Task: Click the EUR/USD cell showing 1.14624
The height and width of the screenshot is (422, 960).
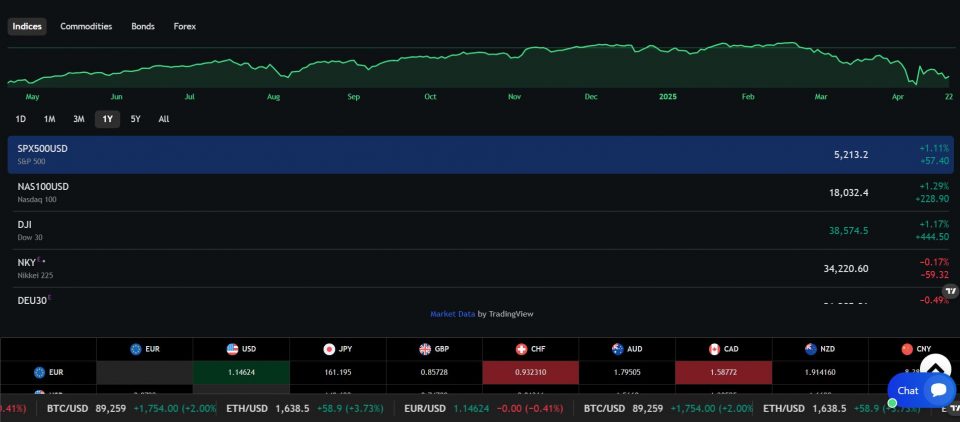Action: tap(241, 372)
